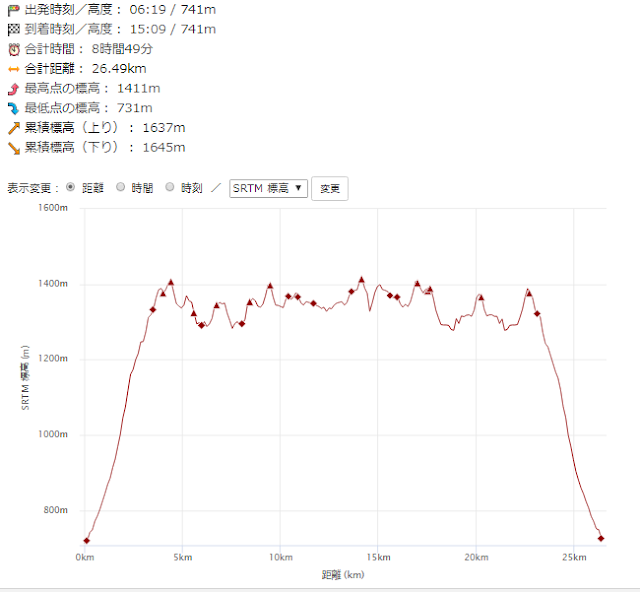Select the 距離 radio button
The height and width of the screenshot is (592, 640).
(71, 187)
